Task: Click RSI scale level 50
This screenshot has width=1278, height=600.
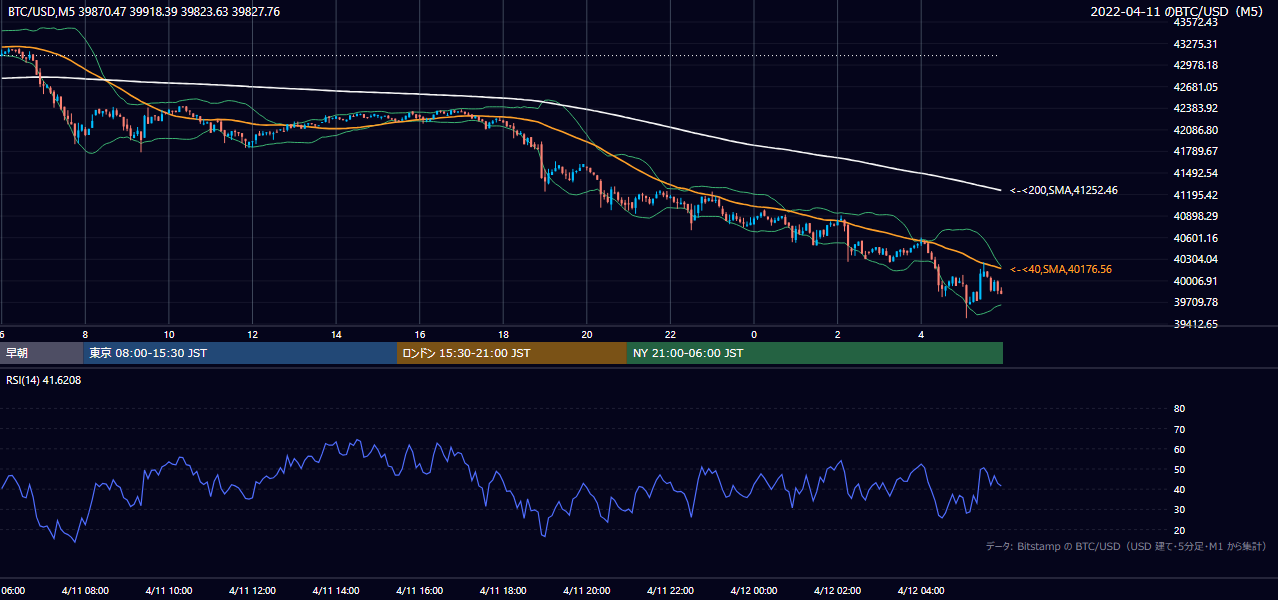Action: point(1179,469)
